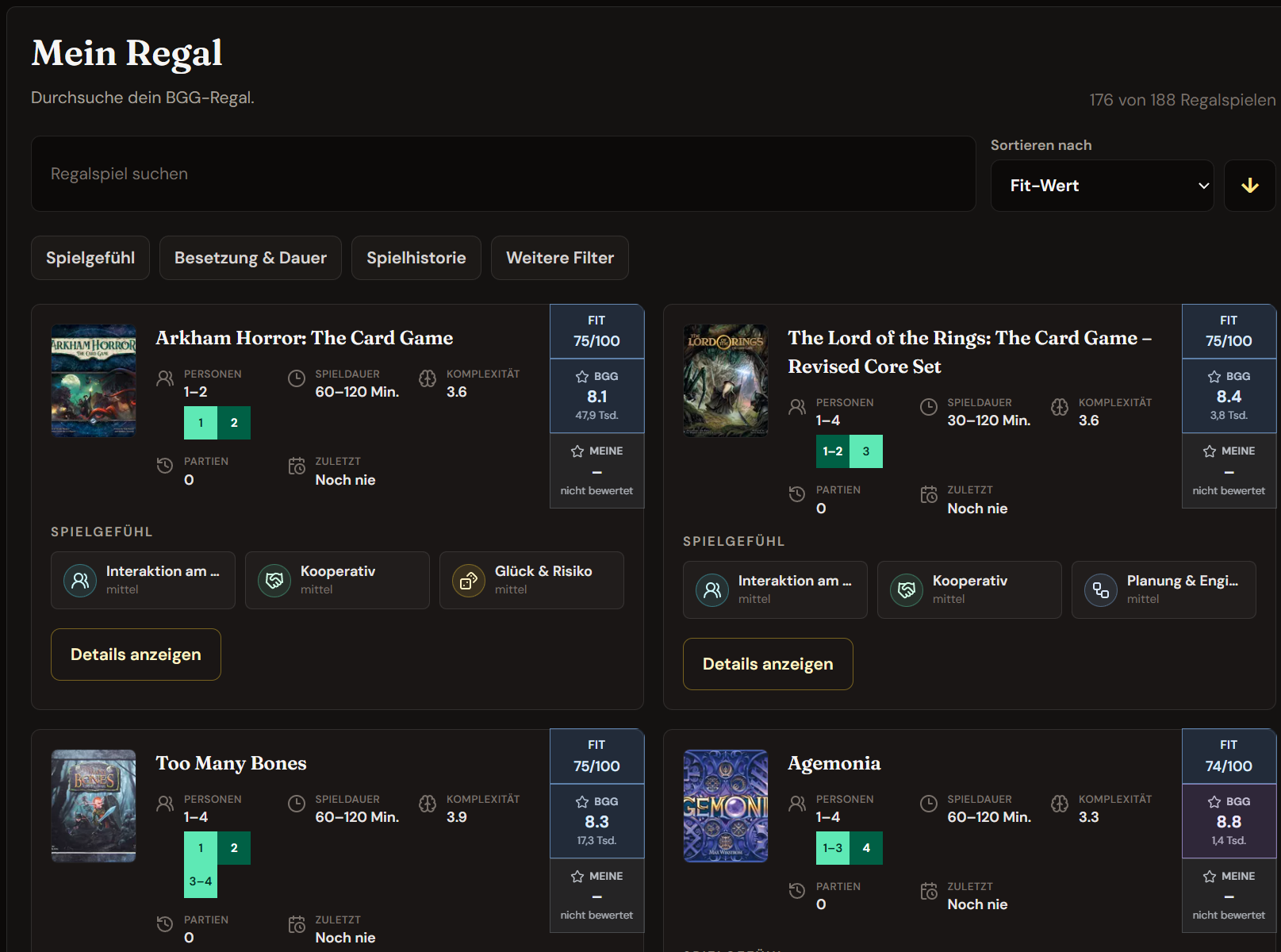Click Too Many Bones complexity brain icon
Viewport: 1281px width, 952px height.
click(428, 804)
